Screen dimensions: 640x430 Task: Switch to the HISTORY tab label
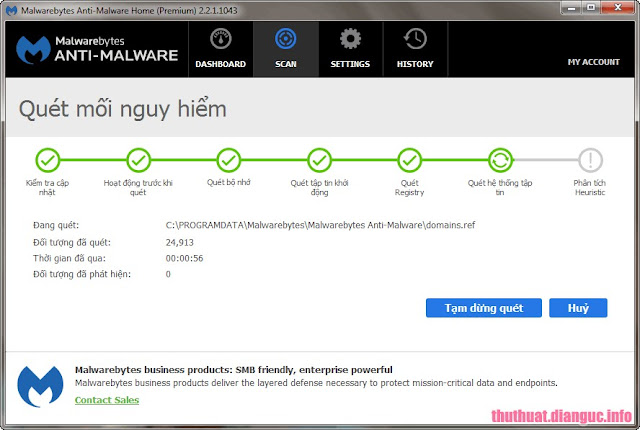pyautogui.click(x=415, y=64)
